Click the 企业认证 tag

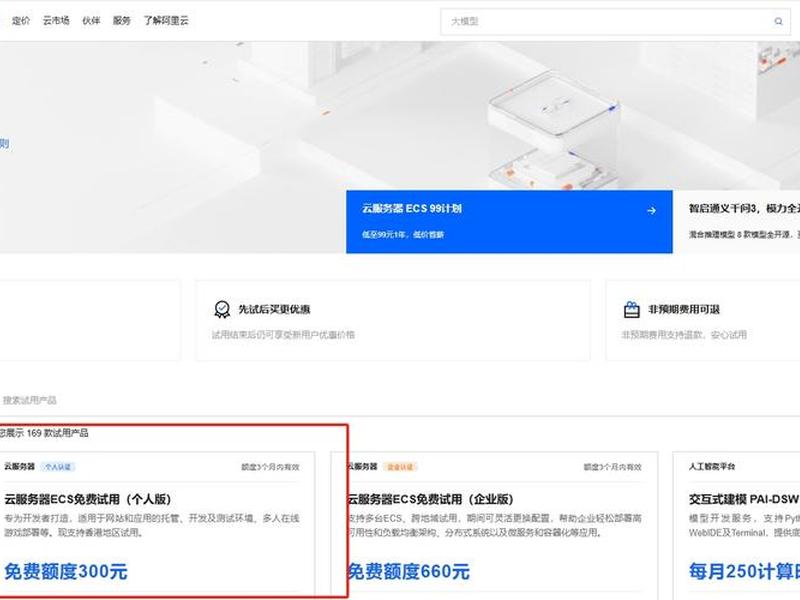(x=400, y=467)
